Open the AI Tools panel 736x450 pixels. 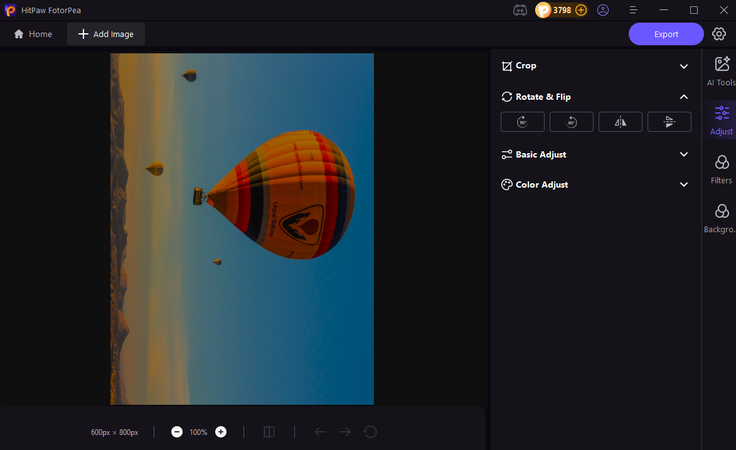pyautogui.click(x=721, y=71)
